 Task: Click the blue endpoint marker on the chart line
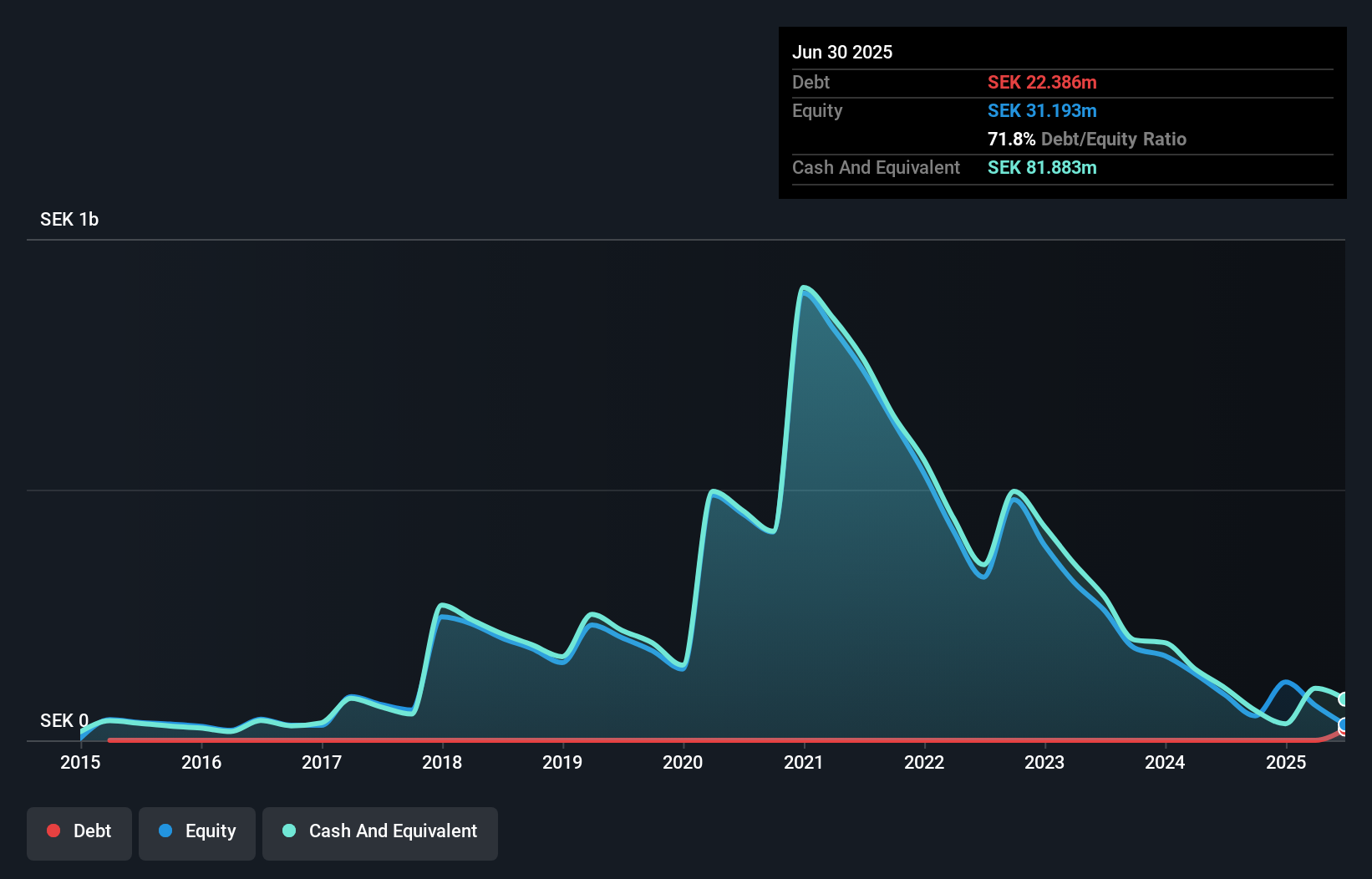coord(1342,724)
